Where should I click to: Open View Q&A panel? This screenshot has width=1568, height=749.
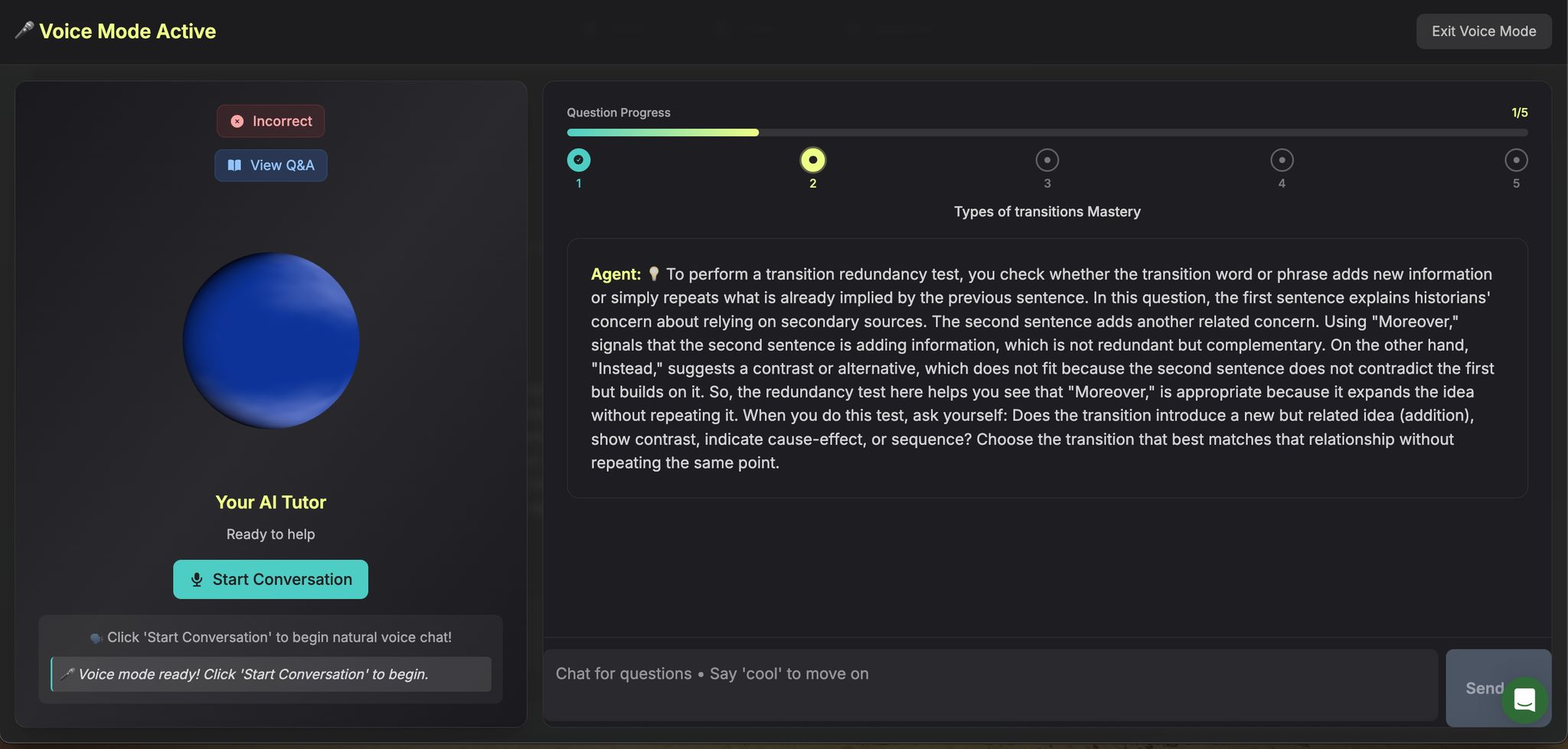(x=271, y=165)
